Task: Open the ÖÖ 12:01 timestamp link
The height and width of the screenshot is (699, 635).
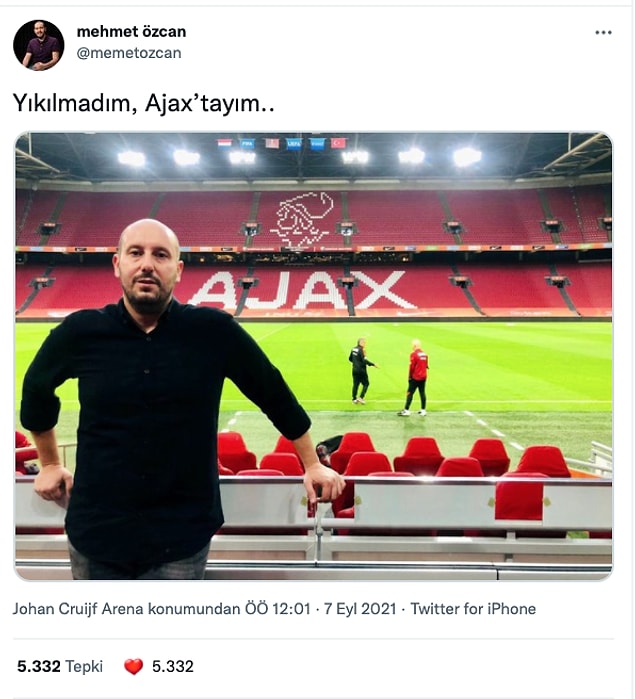Action: coord(277,609)
